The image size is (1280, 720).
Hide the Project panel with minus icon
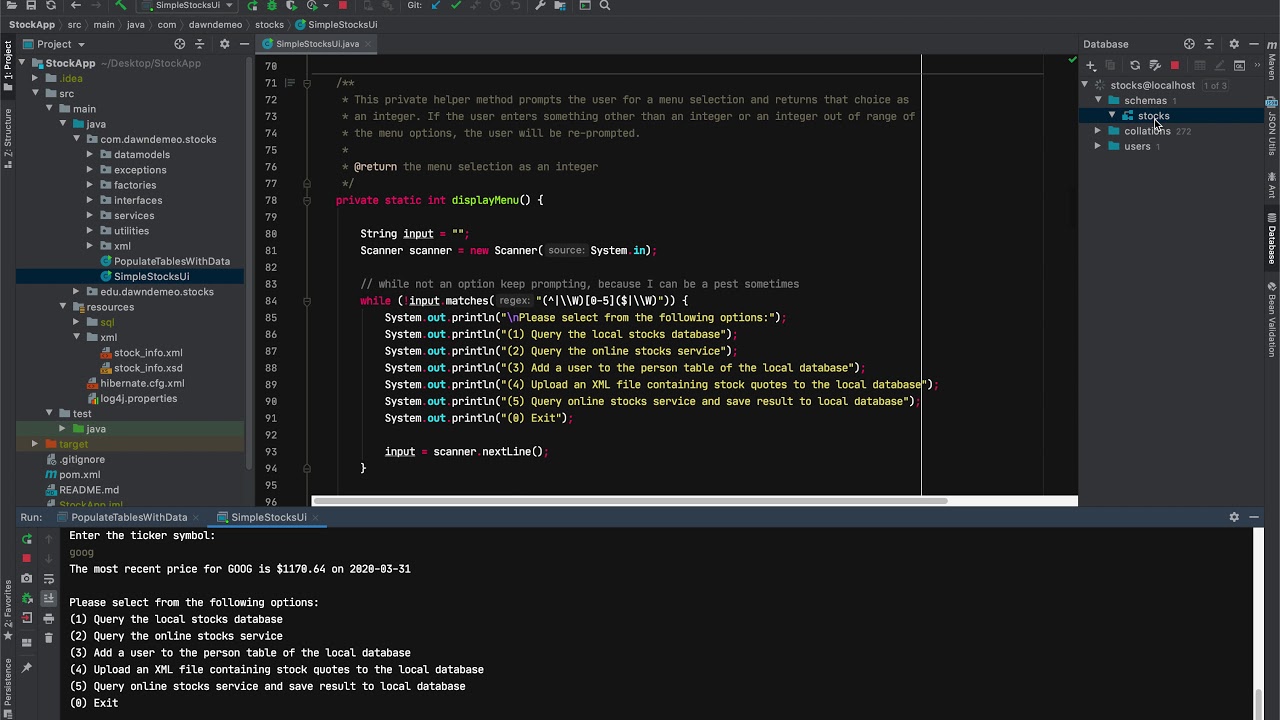click(244, 44)
